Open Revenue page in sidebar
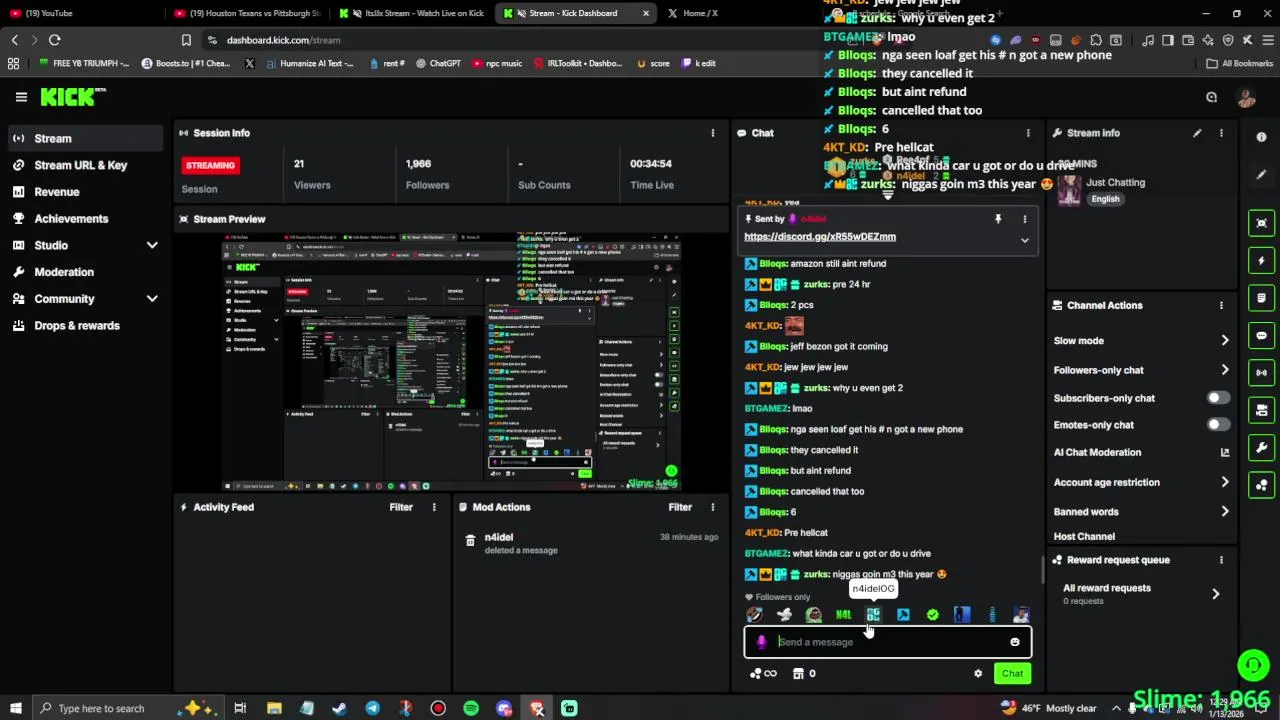 [x=86, y=192]
